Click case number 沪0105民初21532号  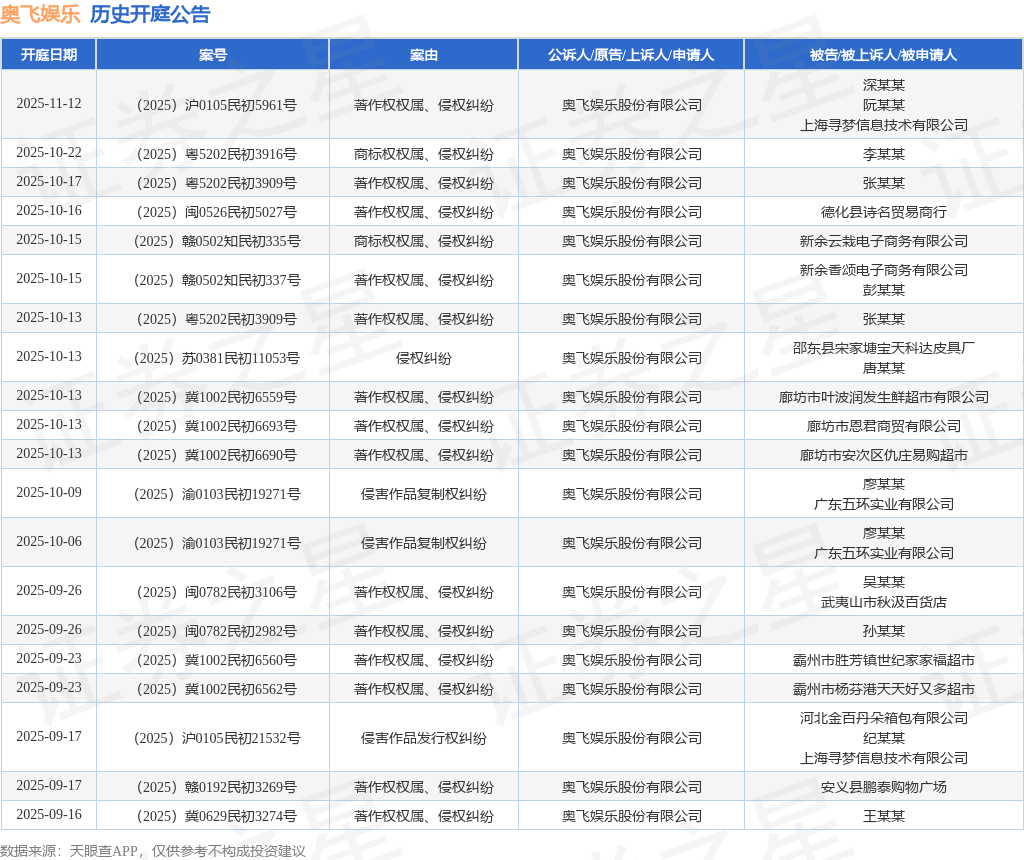tap(217, 739)
